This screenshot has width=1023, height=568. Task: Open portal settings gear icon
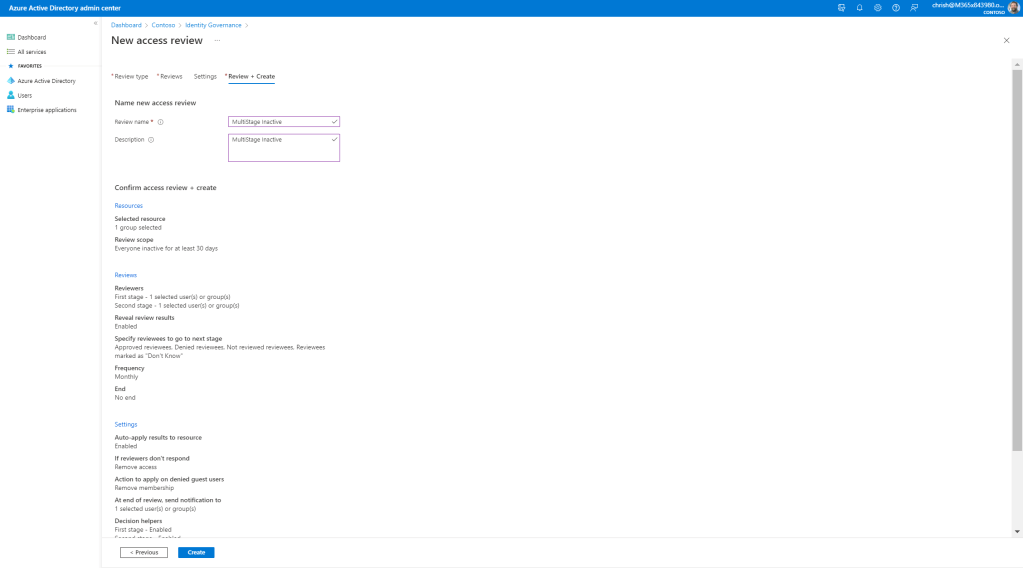pos(877,7)
